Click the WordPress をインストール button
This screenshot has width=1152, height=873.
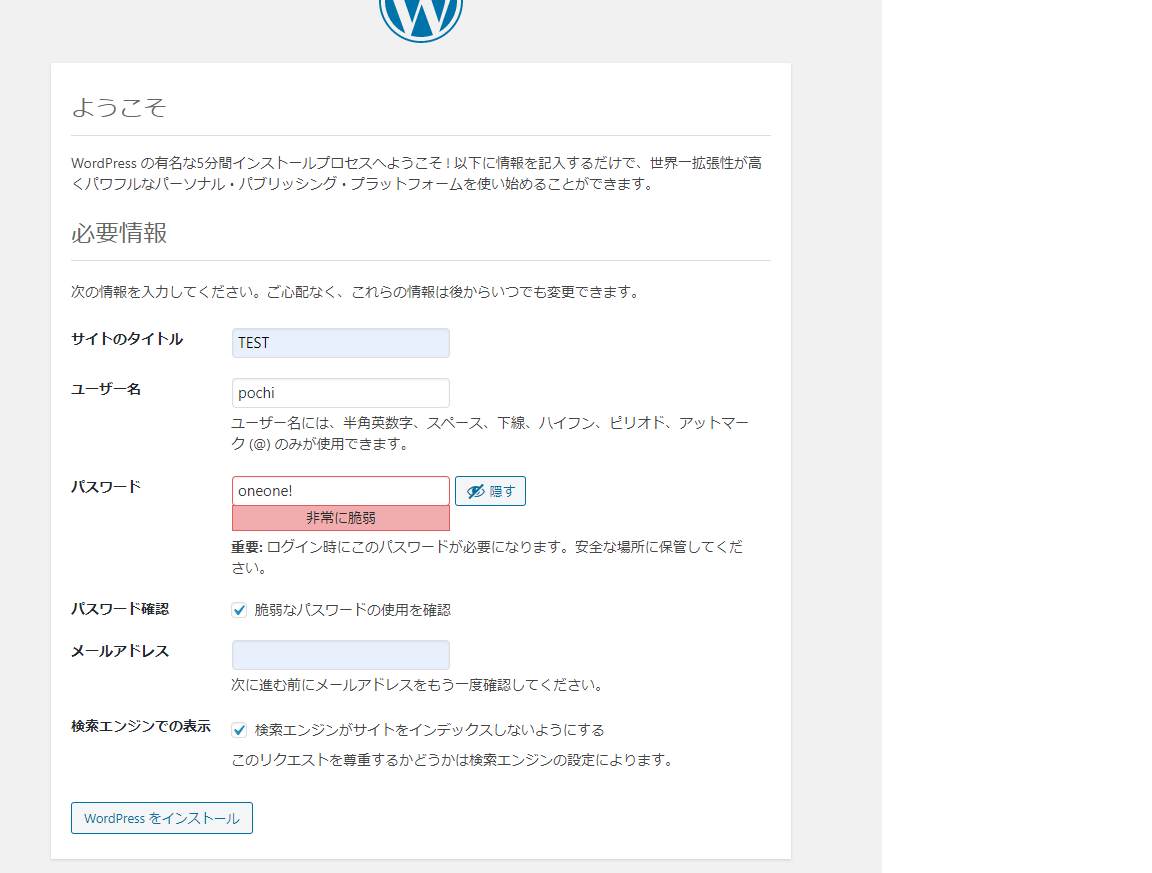click(162, 818)
